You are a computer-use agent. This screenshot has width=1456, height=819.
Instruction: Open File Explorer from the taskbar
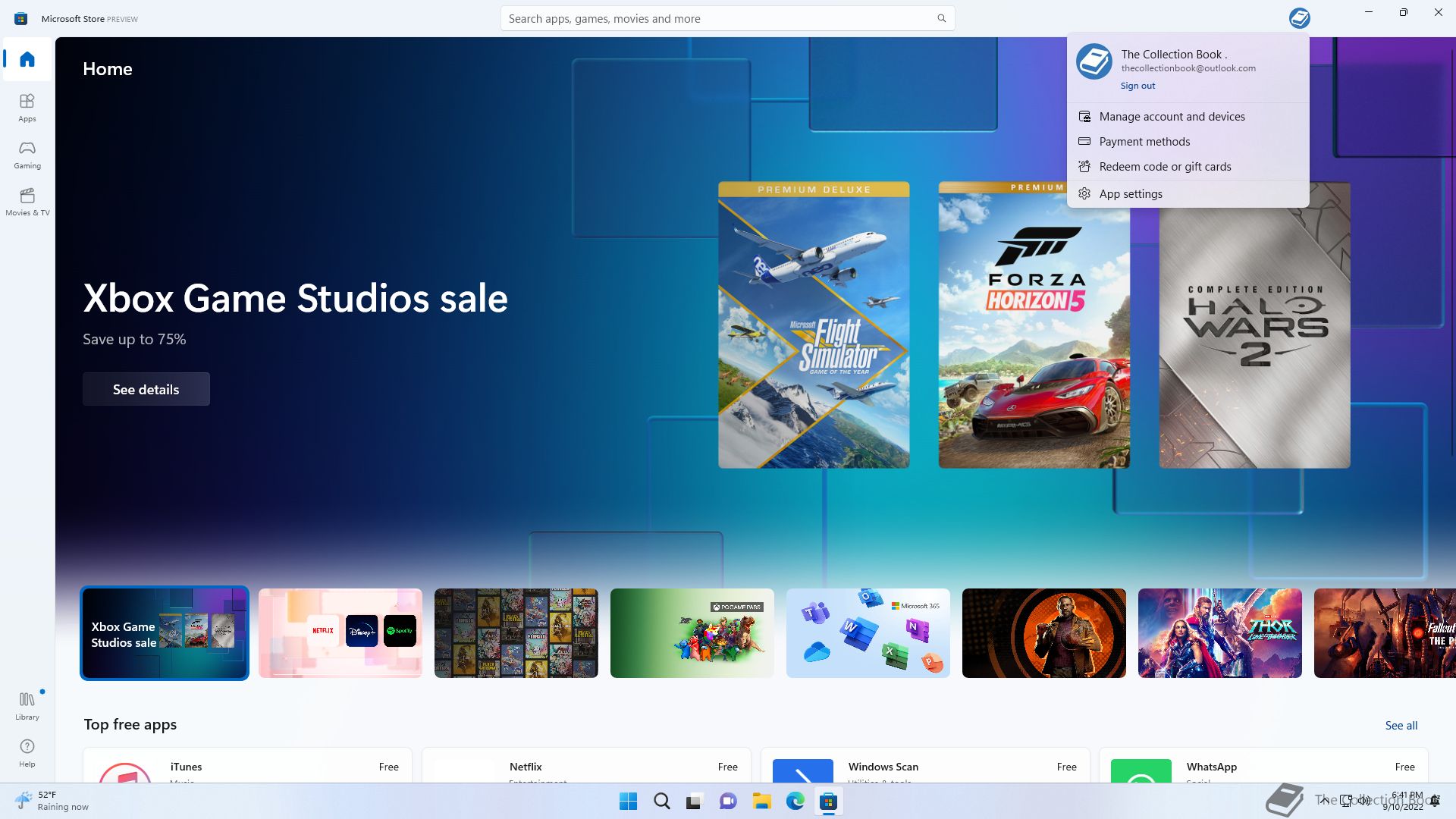click(761, 802)
